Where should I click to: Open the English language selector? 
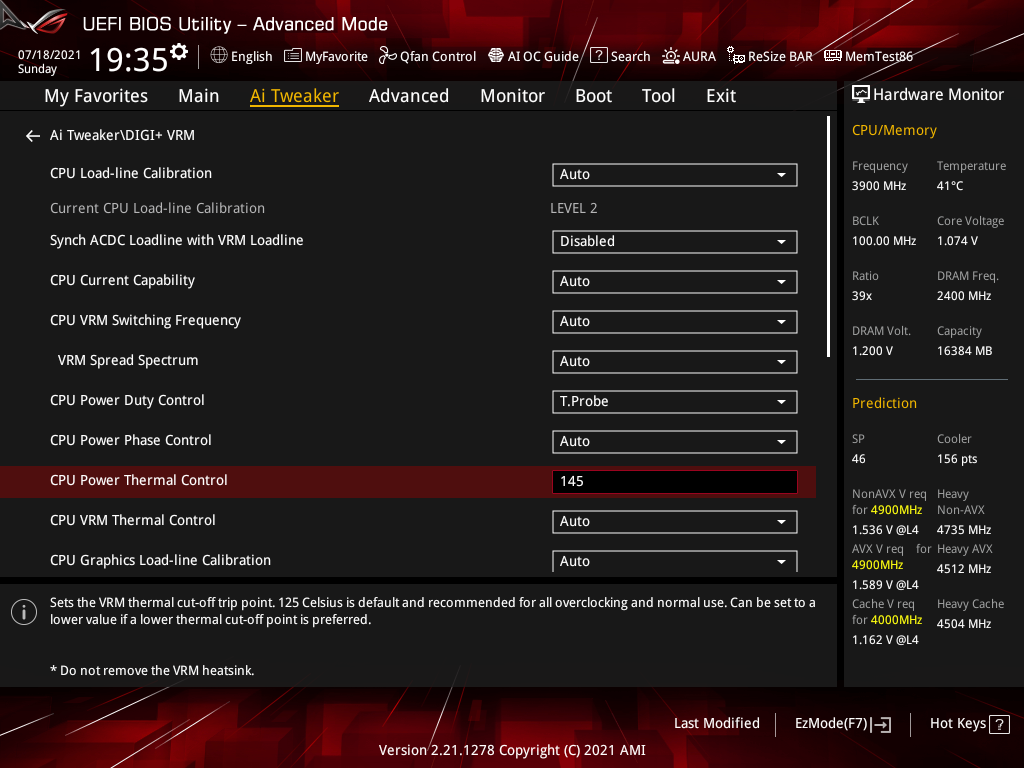pos(241,56)
